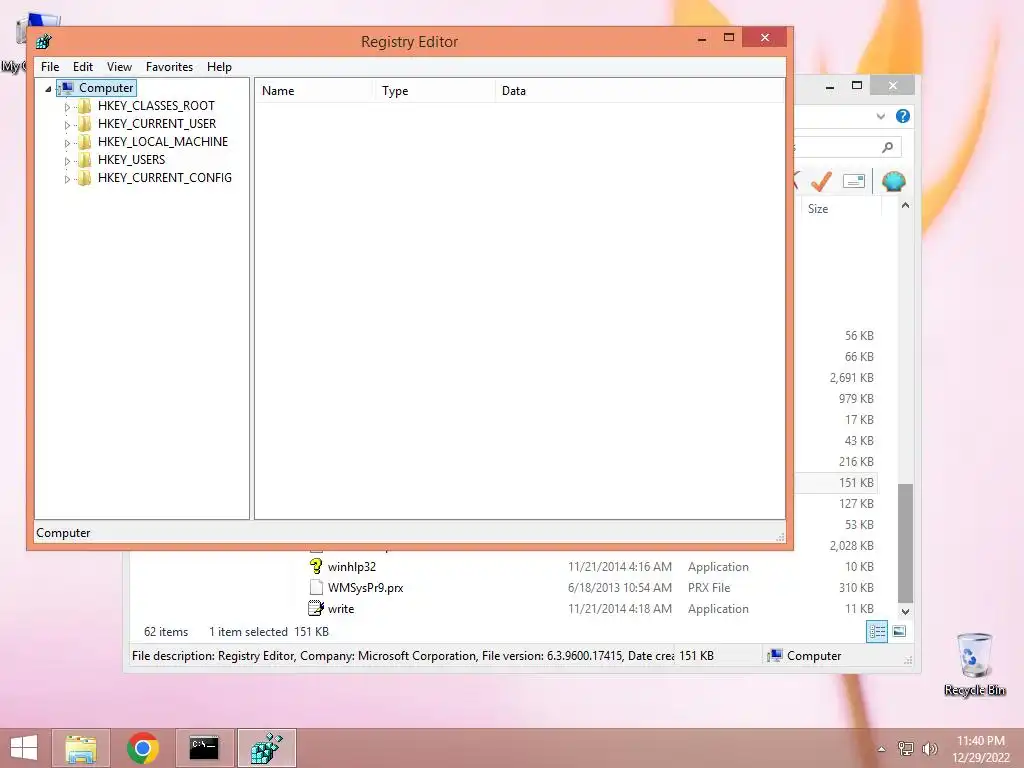Image resolution: width=1024 pixels, height=768 pixels.
Task: Click the PRX File type cell
Action: (709, 588)
